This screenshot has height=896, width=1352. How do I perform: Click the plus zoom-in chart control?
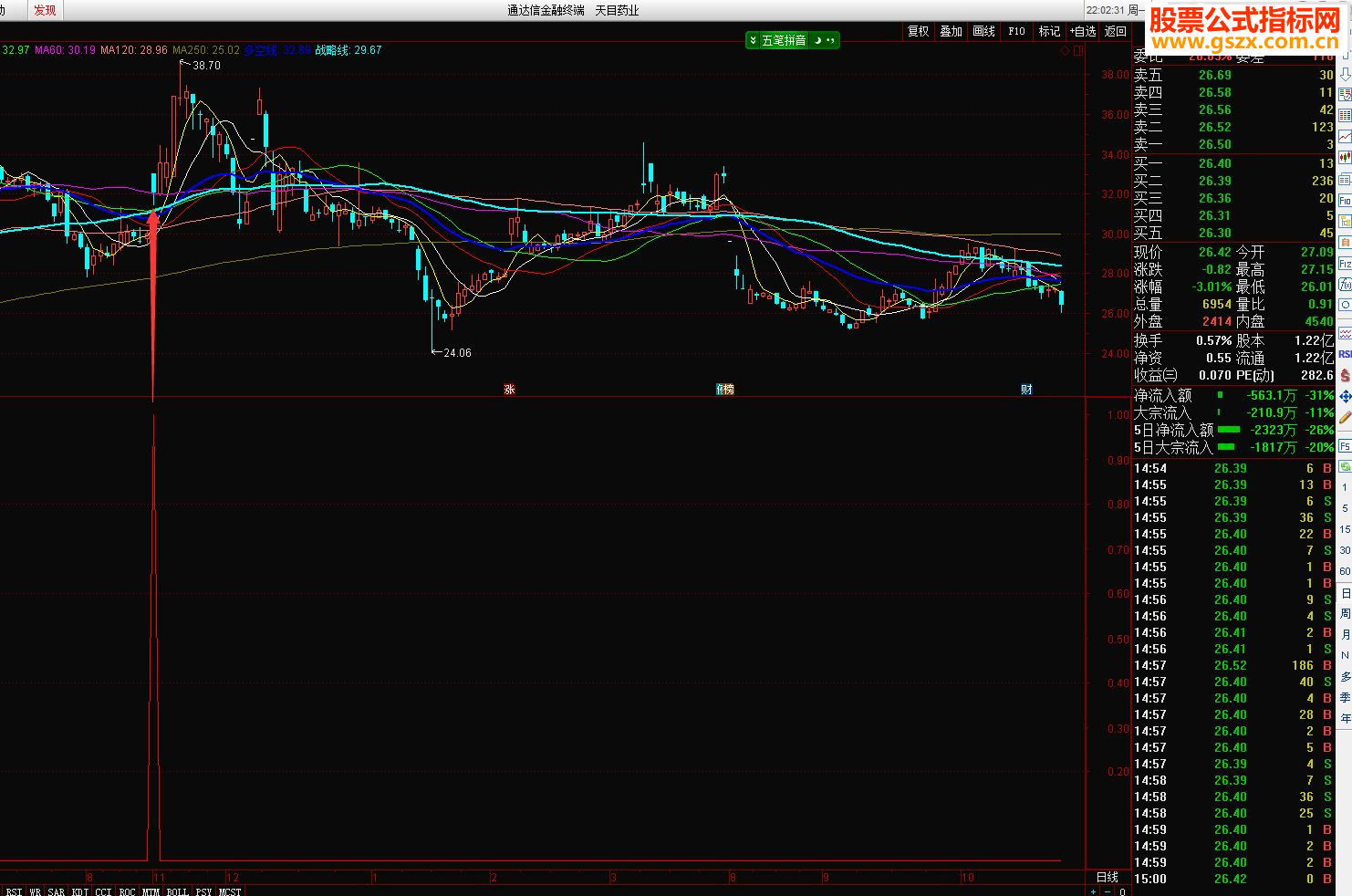pyautogui.click(x=1094, y=891)
